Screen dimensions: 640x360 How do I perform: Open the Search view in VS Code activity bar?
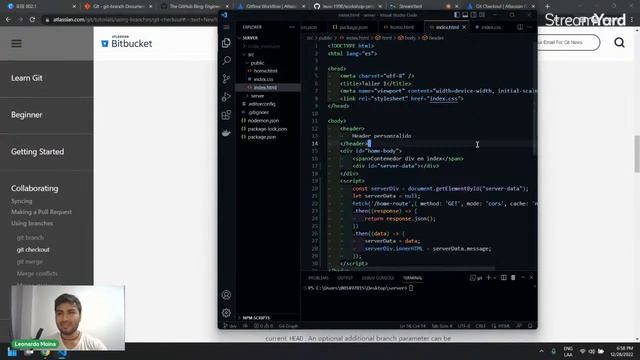click(226, 61)
